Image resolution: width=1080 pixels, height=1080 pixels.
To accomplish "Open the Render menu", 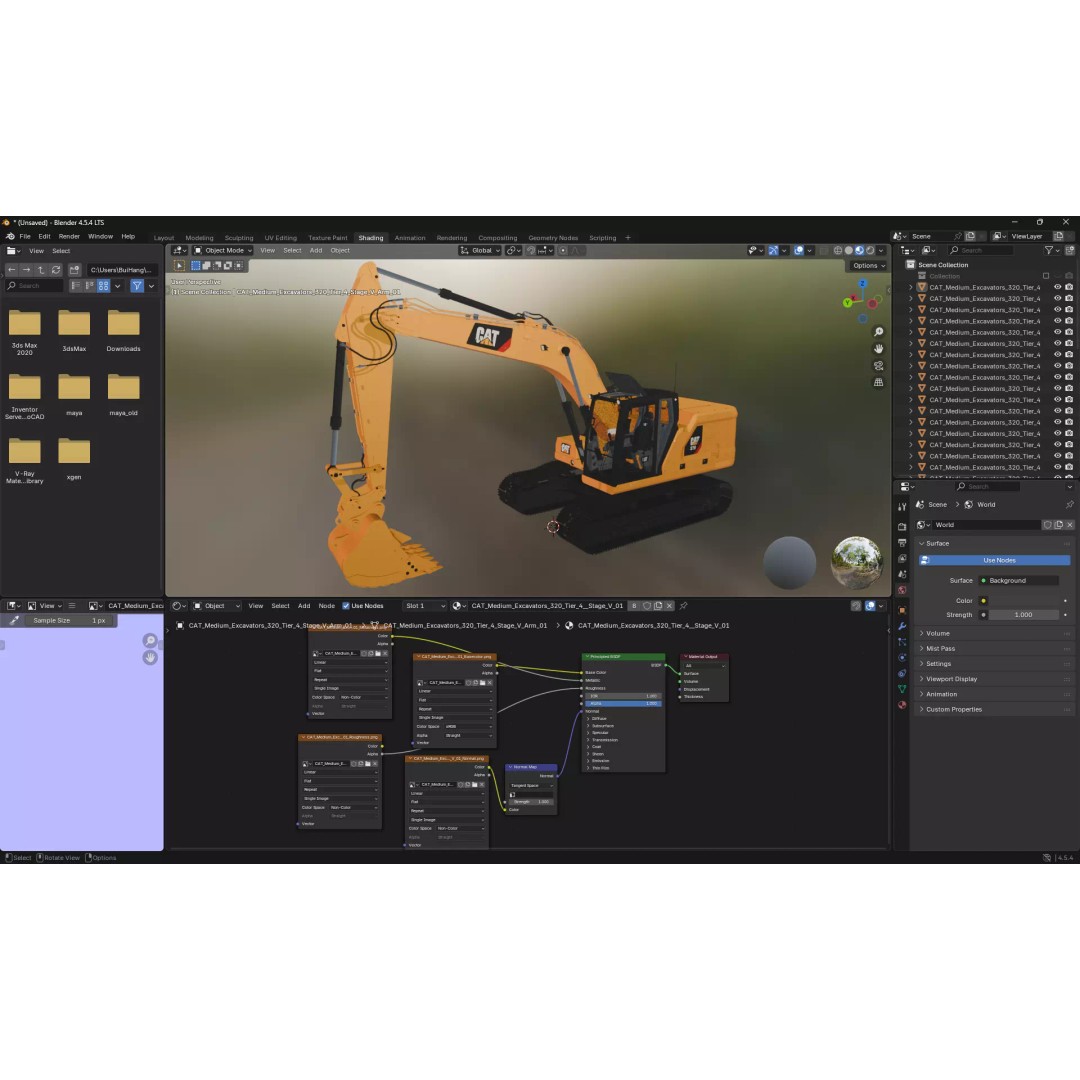I will coord(69,236).
